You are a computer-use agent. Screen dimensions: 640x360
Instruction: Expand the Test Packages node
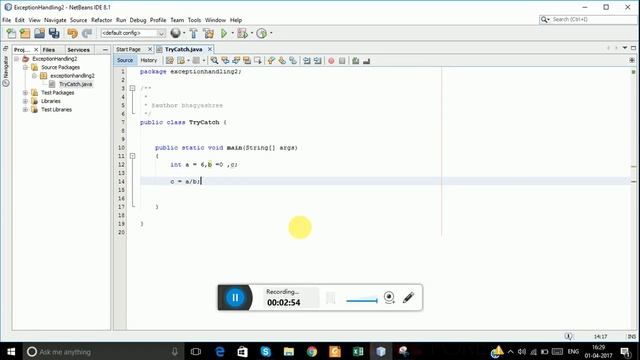(25, 93)
